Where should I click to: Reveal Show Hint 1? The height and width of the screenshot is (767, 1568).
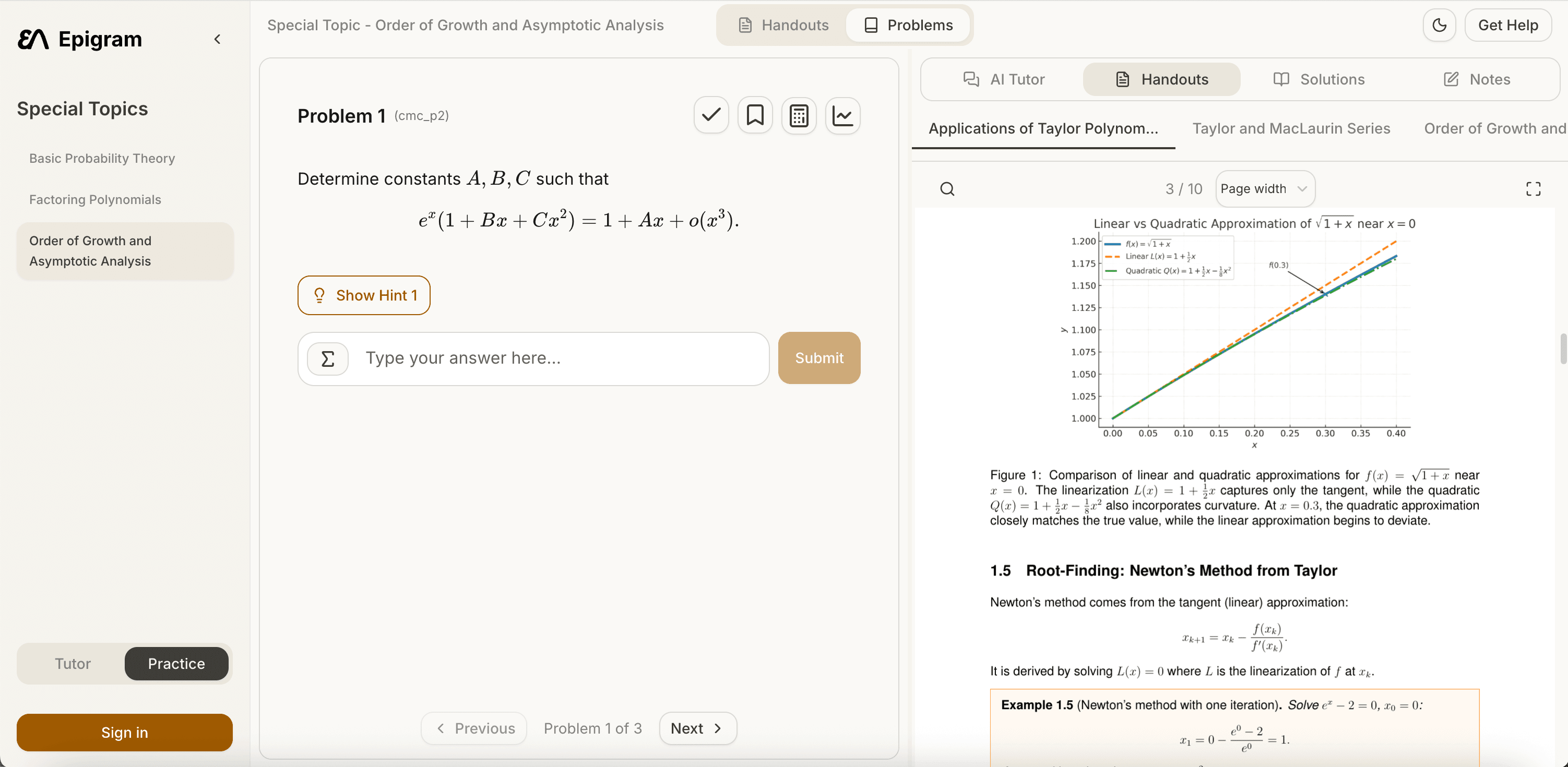tap(363, 295)
